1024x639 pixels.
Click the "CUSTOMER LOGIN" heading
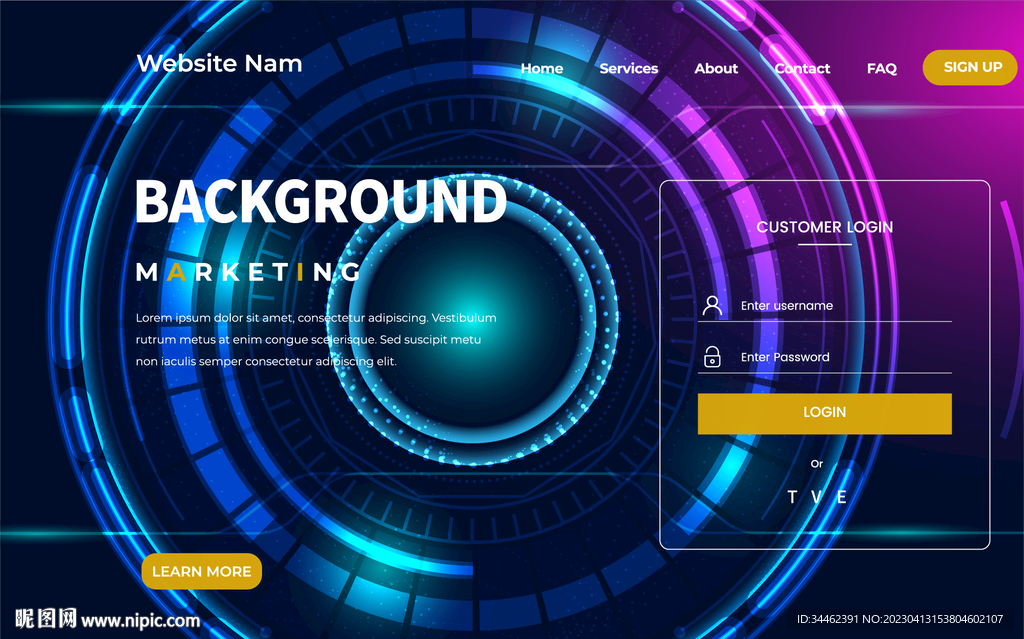825,227
